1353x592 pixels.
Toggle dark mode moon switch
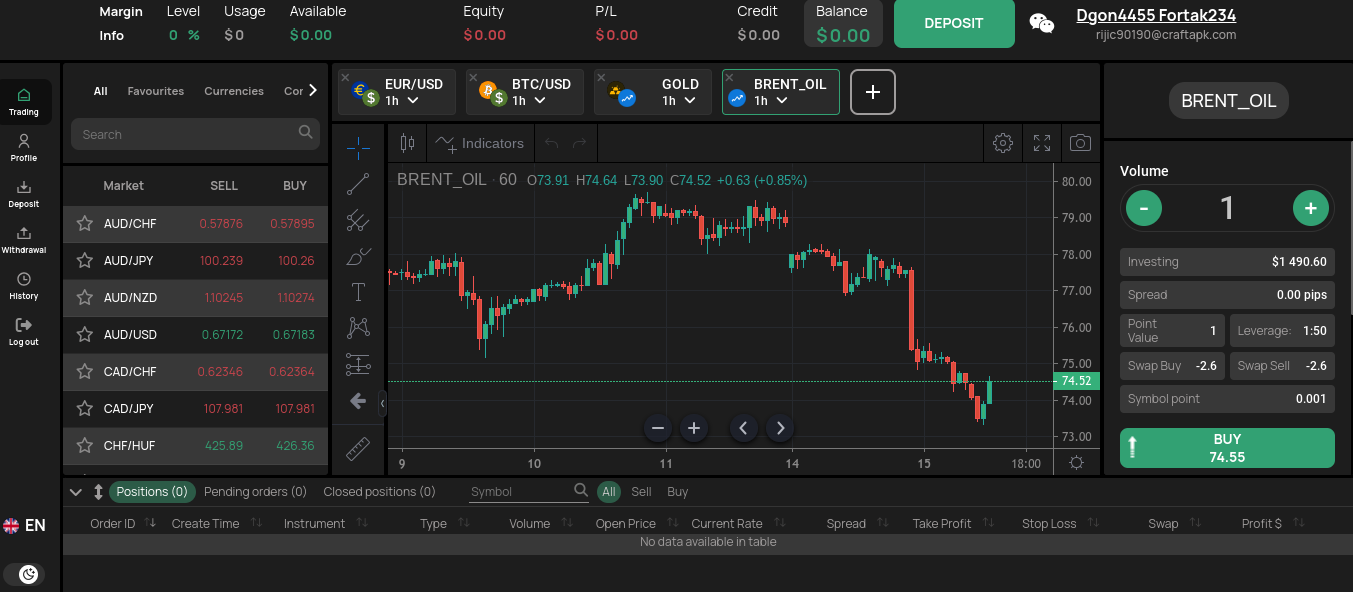pyautogui.click(x=29, y=573)
